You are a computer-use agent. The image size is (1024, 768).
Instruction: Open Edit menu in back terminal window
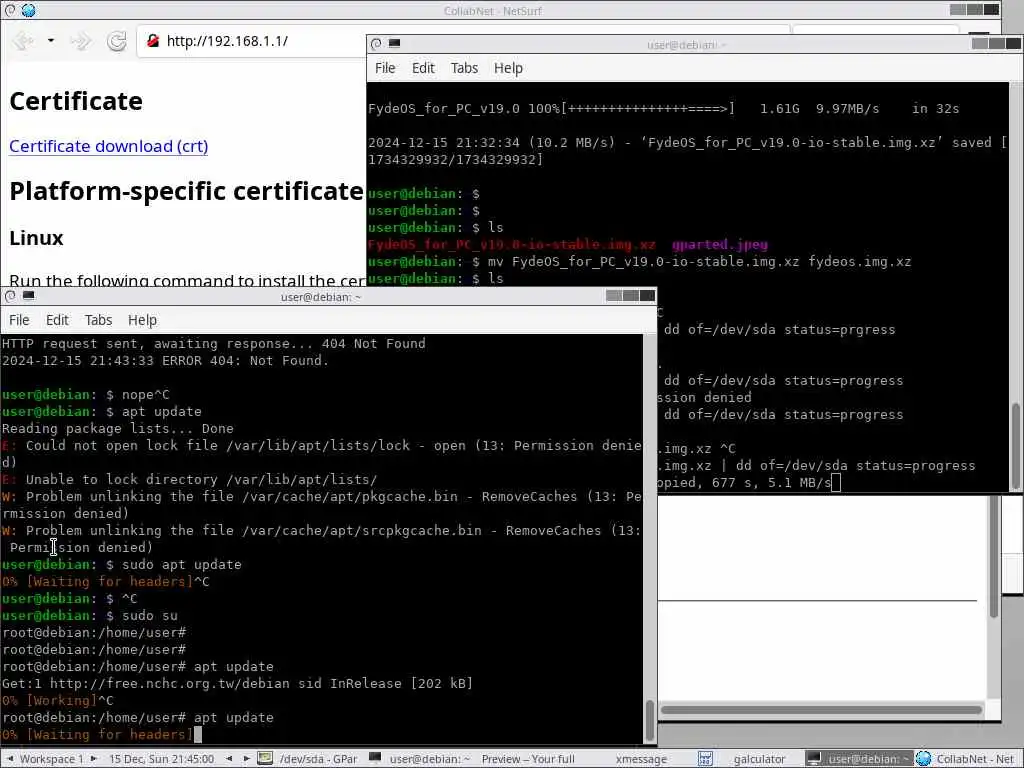(x=423, y=68)
